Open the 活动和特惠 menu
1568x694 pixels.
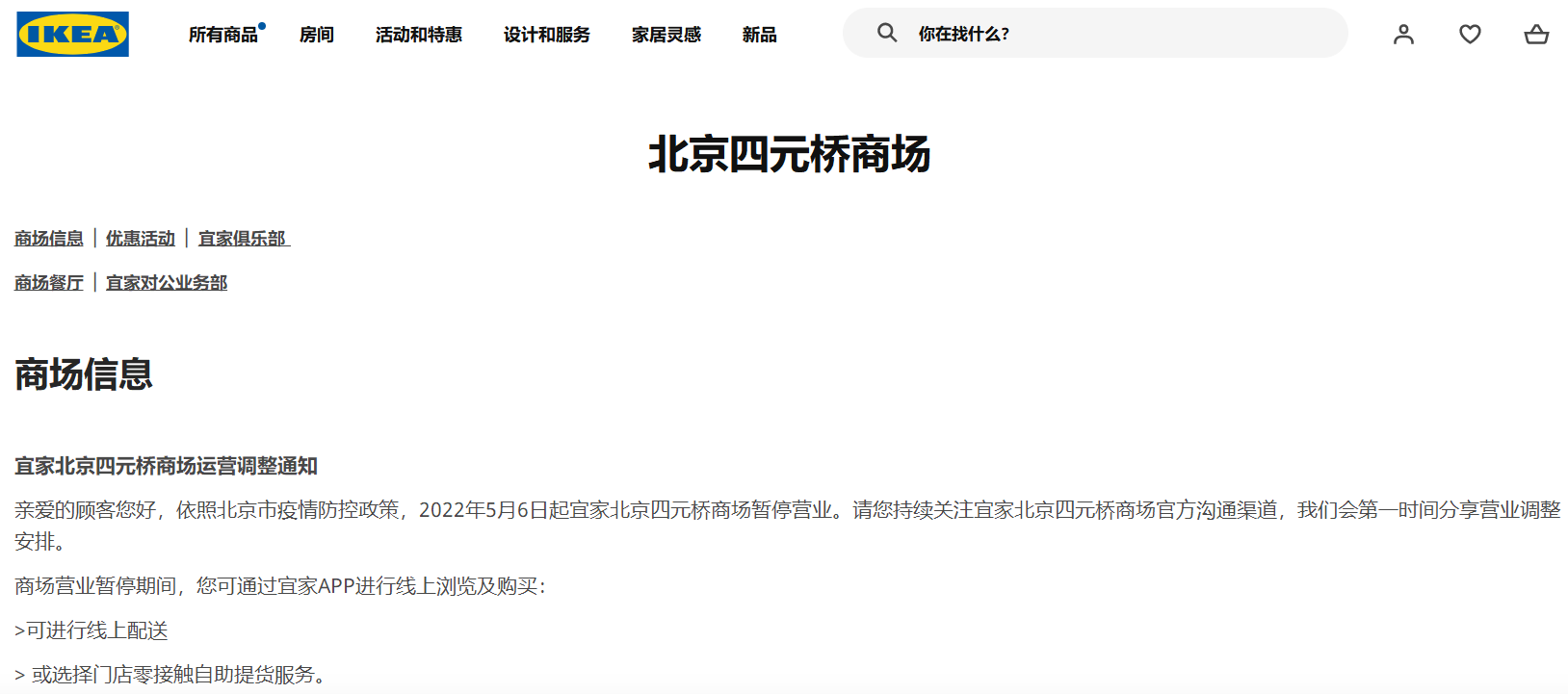pos(419,35)
